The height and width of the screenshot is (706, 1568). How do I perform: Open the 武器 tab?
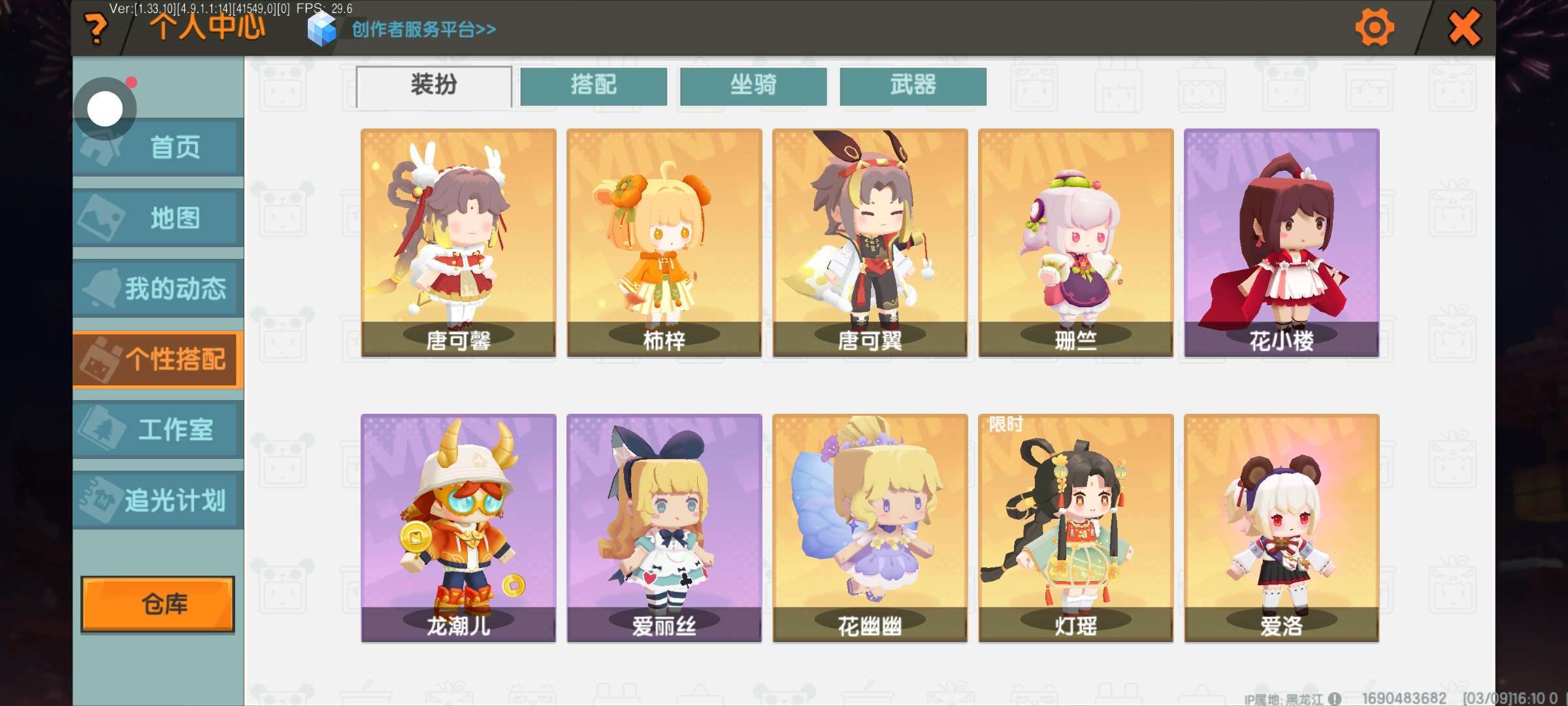tap(913, 86)
